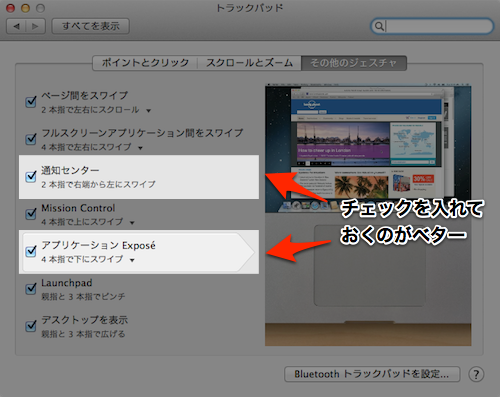Open 4本指で下にスワイプ dropdown

[x=88, y=259]
